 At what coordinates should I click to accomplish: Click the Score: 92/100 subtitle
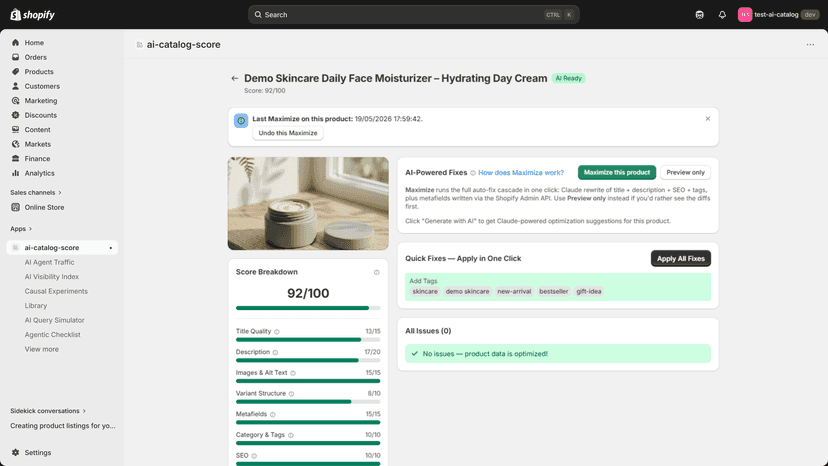pos(265,91)
